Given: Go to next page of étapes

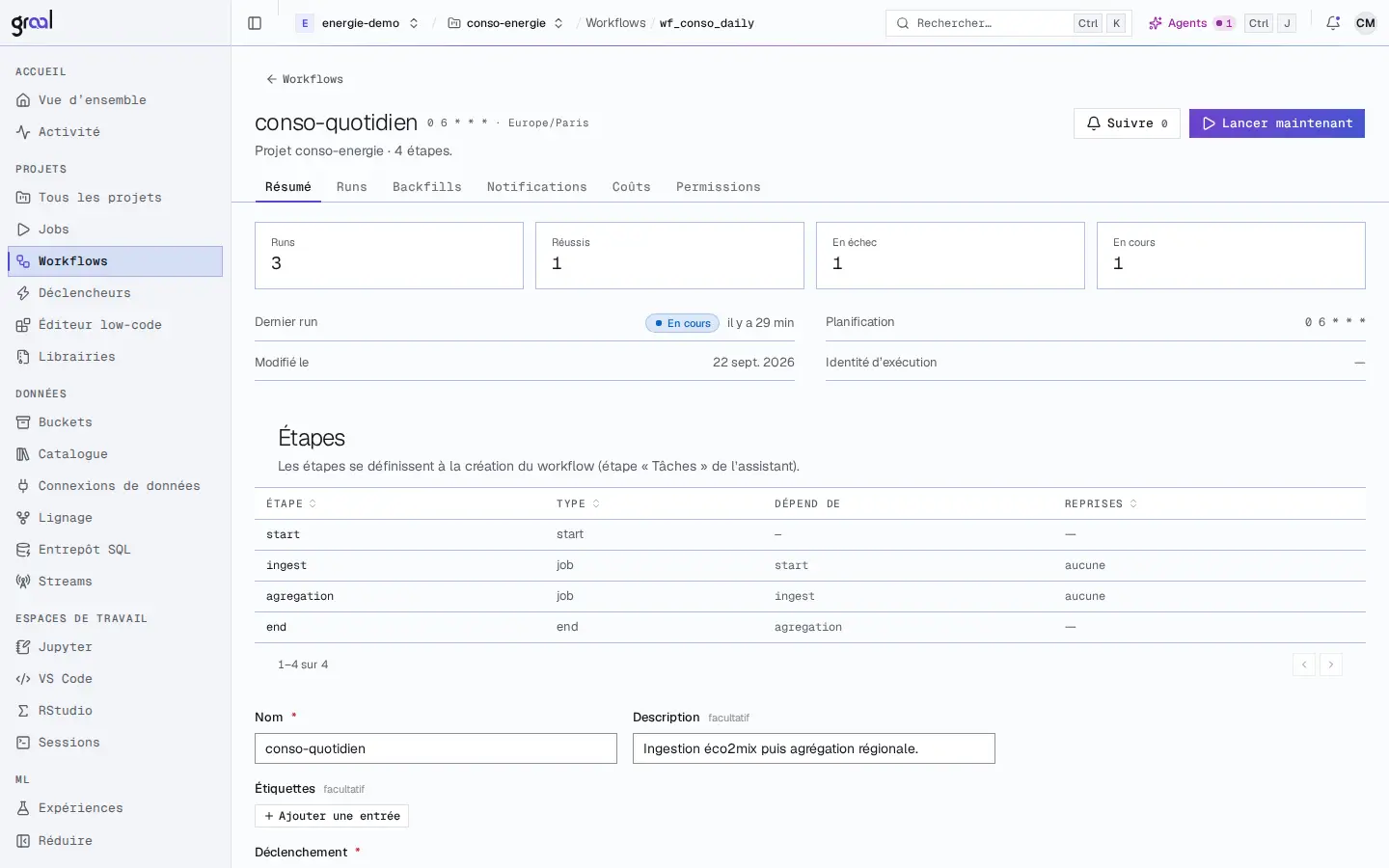Looking at the screenshot, I should point(1331,665).
